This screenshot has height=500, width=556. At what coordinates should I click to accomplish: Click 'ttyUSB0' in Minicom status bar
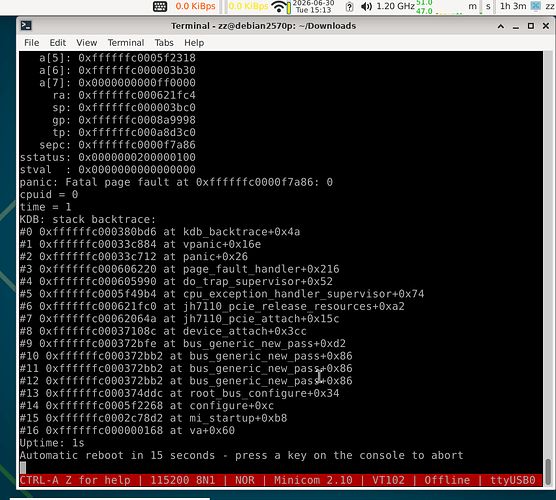512,480
